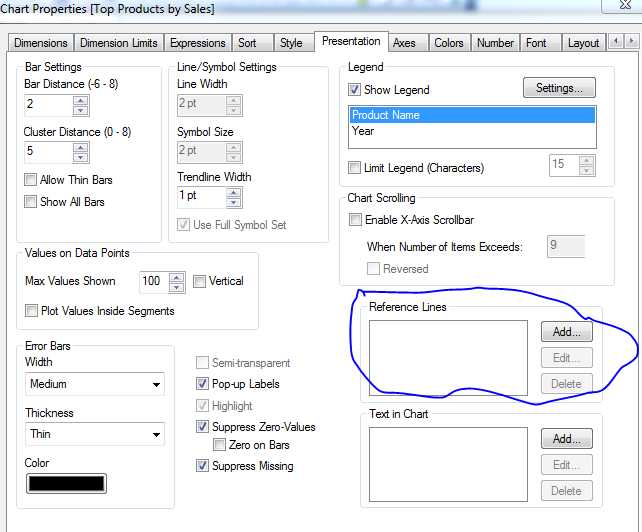Add new Text in Chart
This screenshot has height=532, width=642.
coord(567,439)
